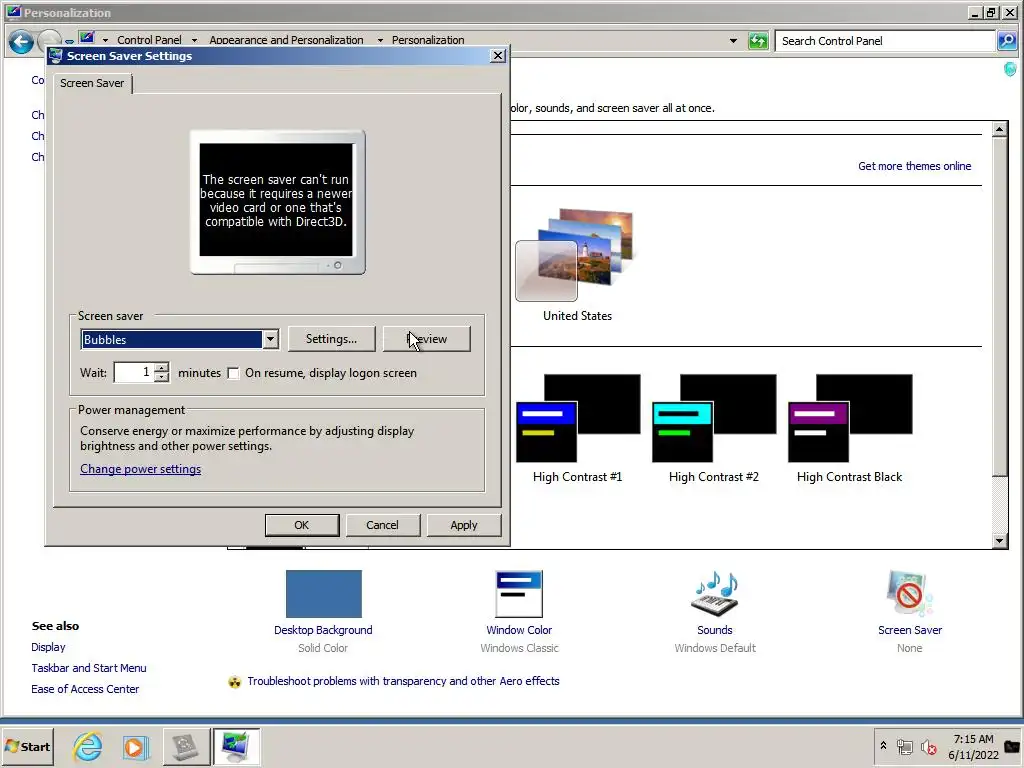The height and width of the screenshot is (768, 1024).
Task: Click the Desktop Background link text
Action: click(x=323, y=630)
